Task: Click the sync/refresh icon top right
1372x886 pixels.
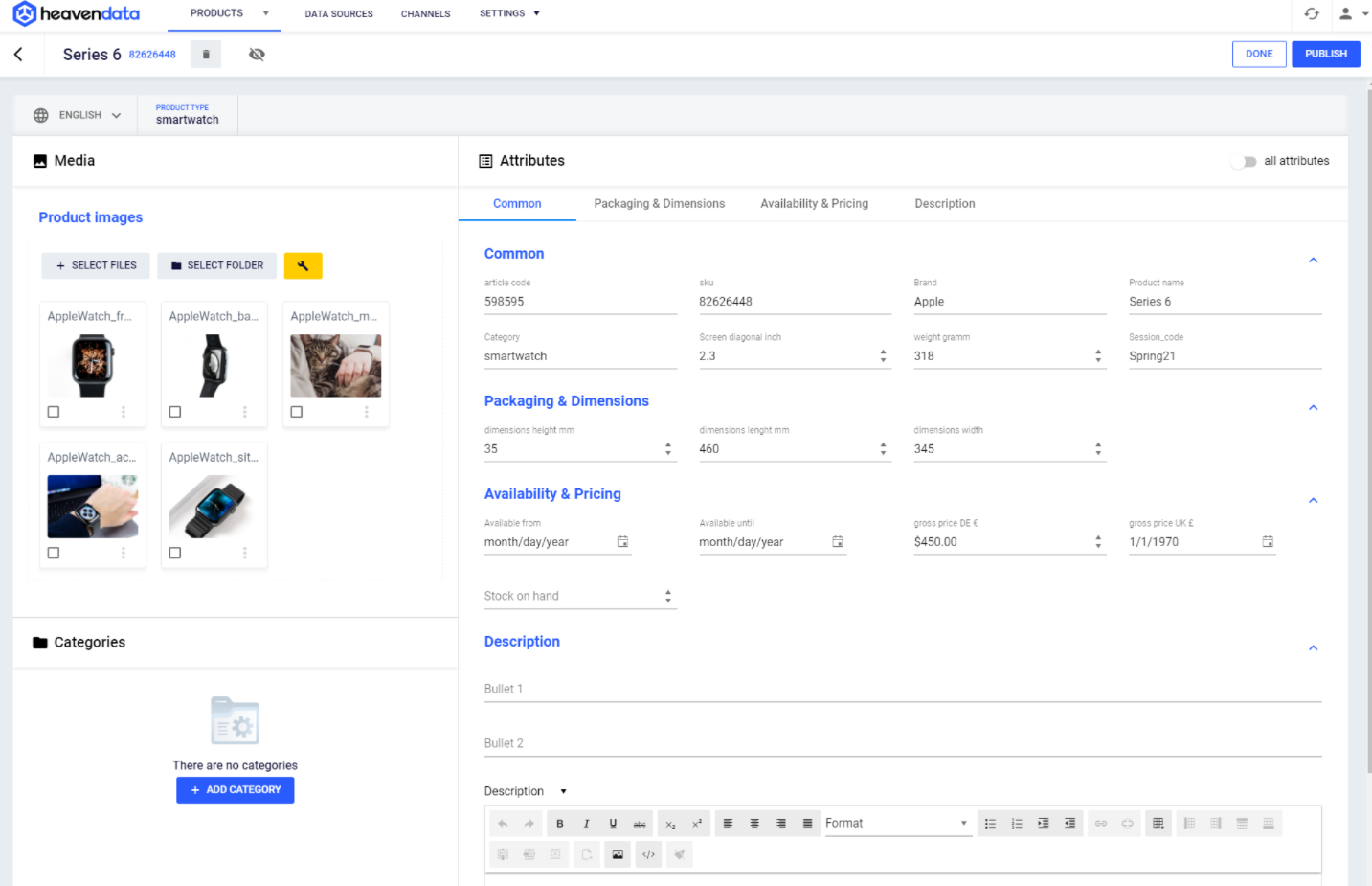Action: (x=1312, y=15)
